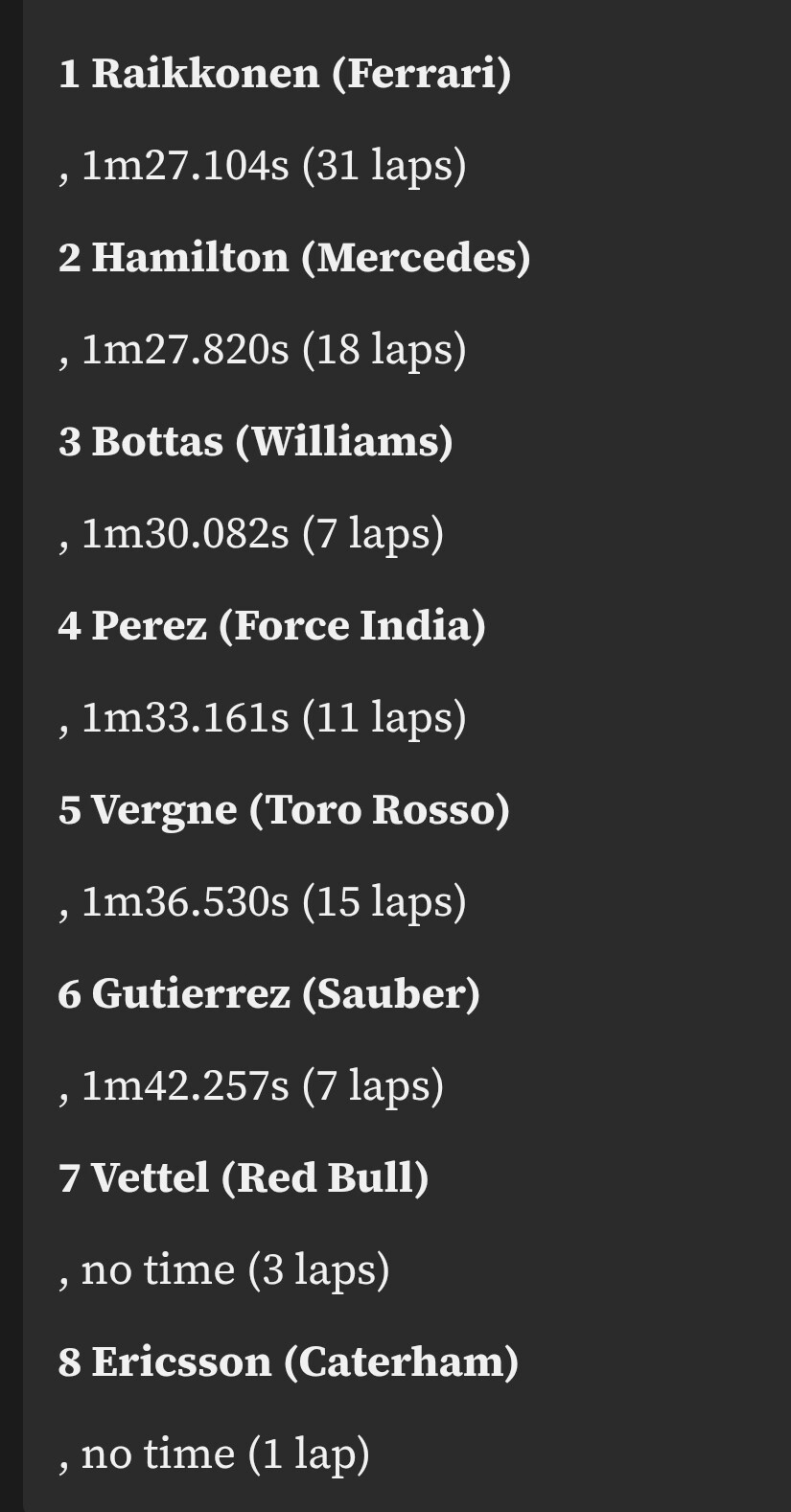Select the 1m27.820s lap time text
The height and width of the screenshot is (1512, 791).
coord(184,350)
